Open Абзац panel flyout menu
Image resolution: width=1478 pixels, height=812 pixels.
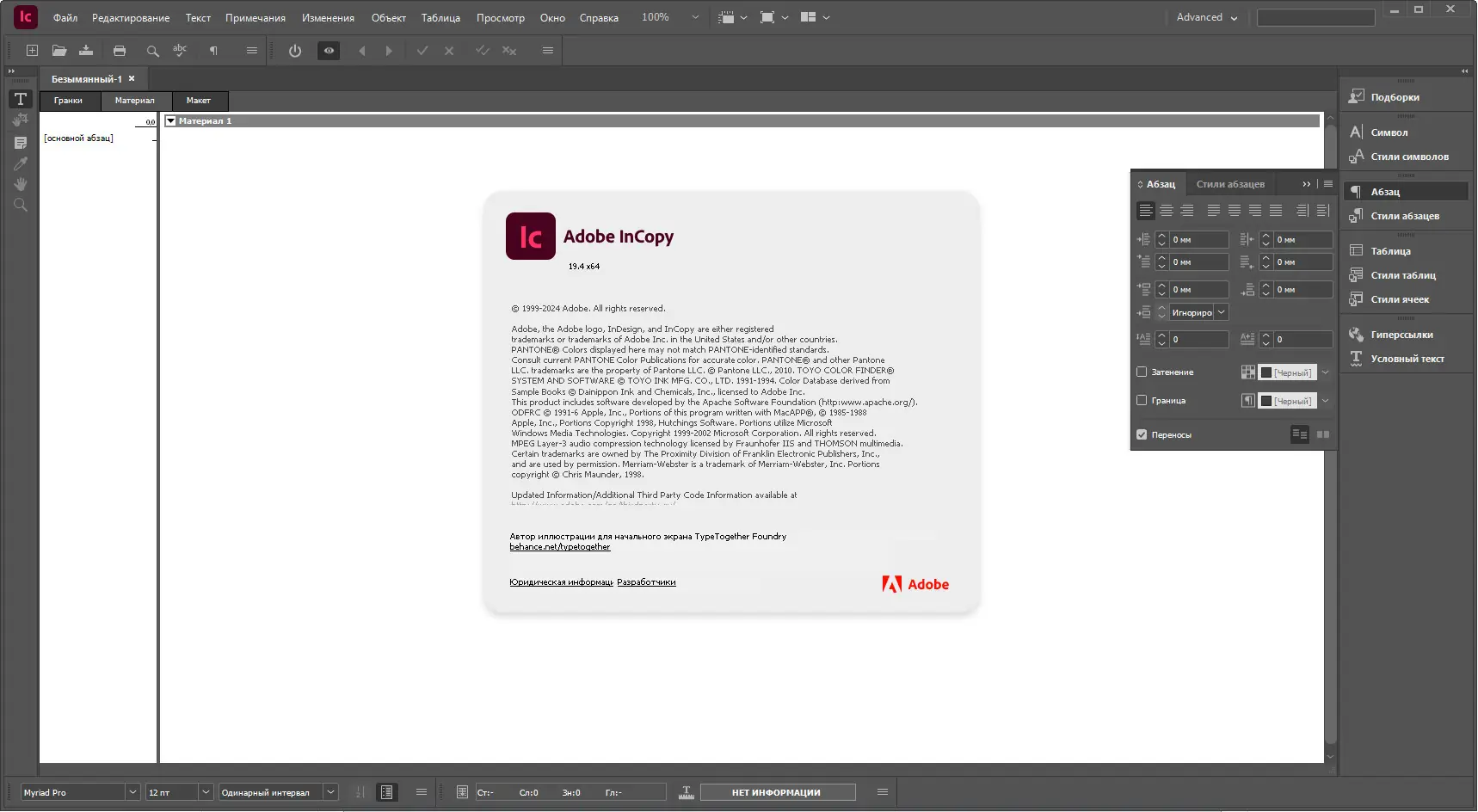point(1328,184)
